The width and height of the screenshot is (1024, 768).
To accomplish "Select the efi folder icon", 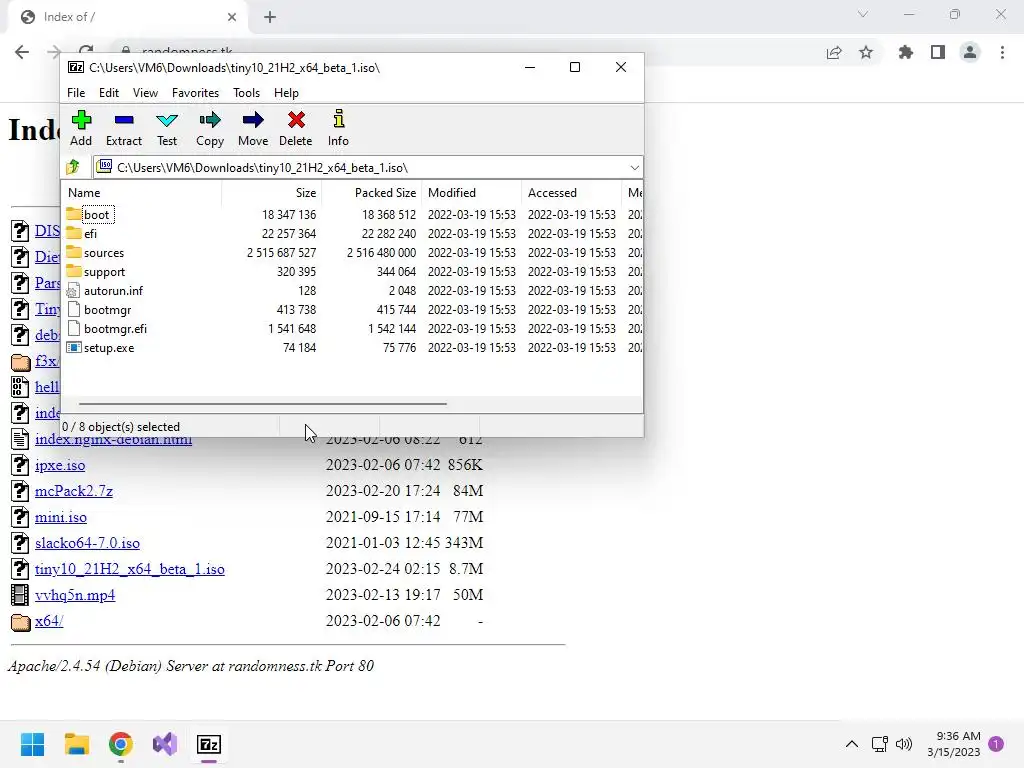I will [74, 233].
